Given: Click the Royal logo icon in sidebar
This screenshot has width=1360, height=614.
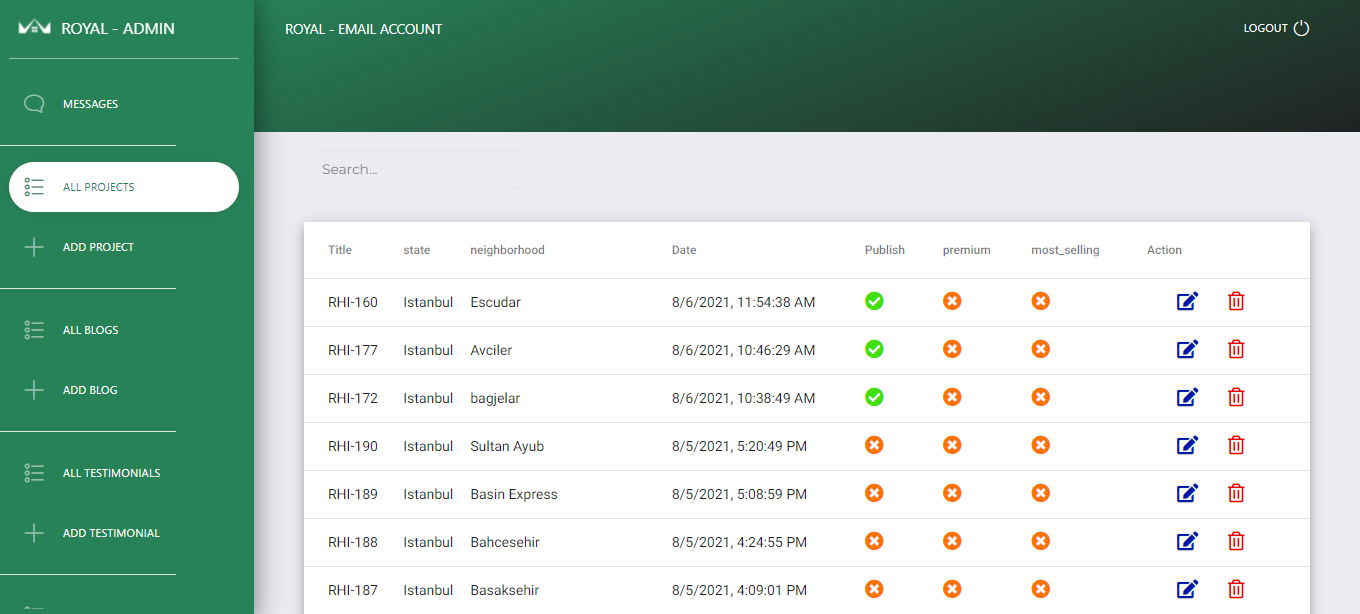Looking at the screenshot, I should pyautogui.click(x=34, y=28).
